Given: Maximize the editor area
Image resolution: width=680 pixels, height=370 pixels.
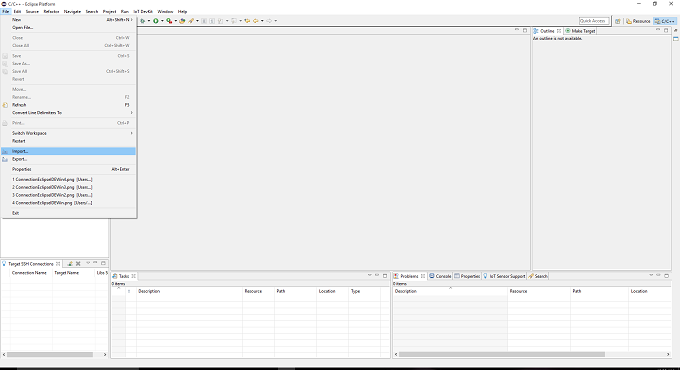Looking at the screenshot, I should coord(525,30).
